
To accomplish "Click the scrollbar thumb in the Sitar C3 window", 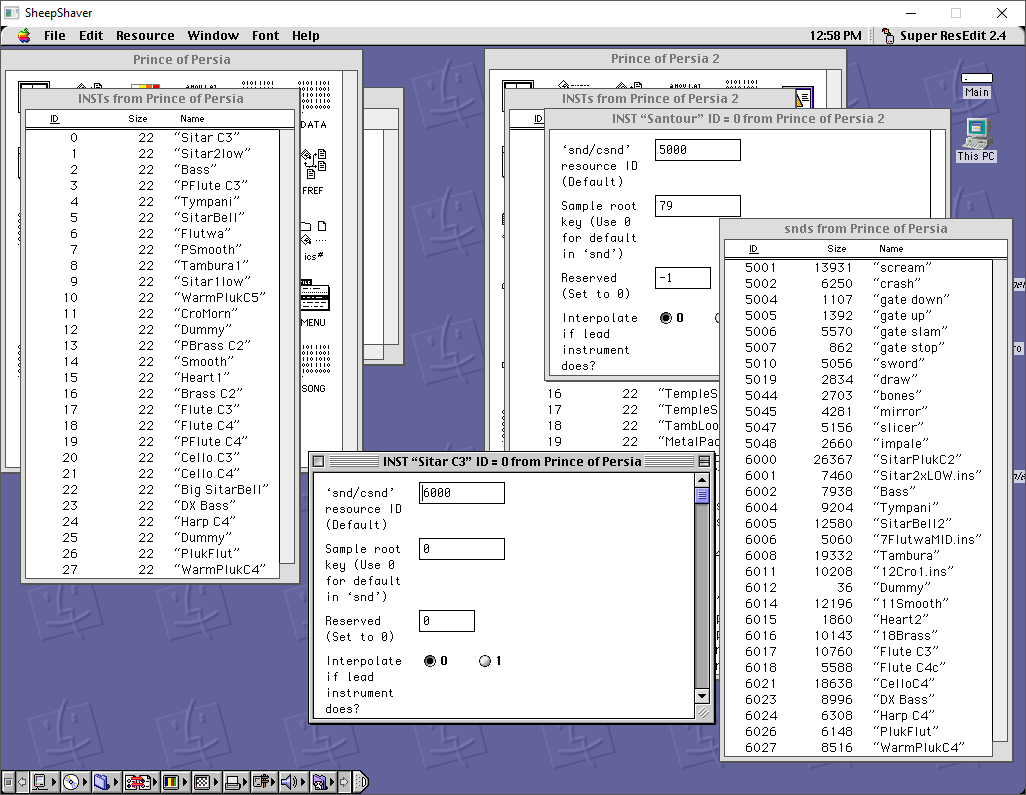I will (x=701, y=495).
